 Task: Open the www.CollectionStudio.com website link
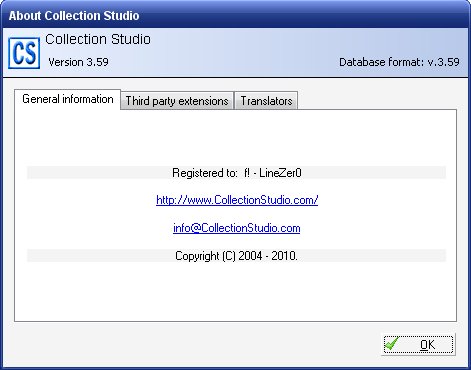(x=237, y=200)
